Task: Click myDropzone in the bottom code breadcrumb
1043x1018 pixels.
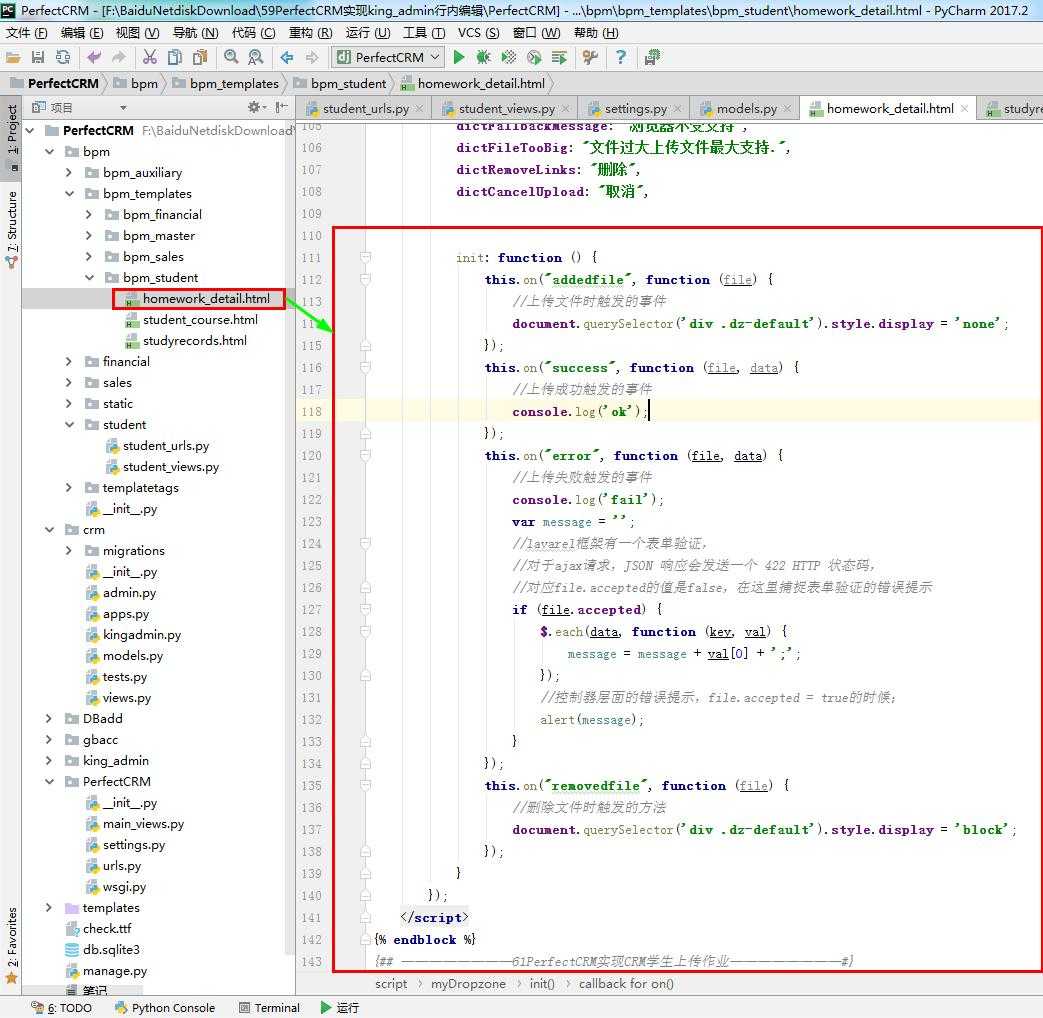Action: pyautogui.click(x=468, y=983)
